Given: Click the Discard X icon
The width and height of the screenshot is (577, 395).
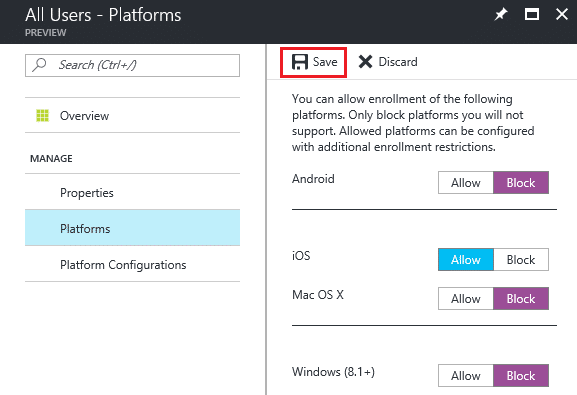Looking at the screenshot, I should pos(365,62).
